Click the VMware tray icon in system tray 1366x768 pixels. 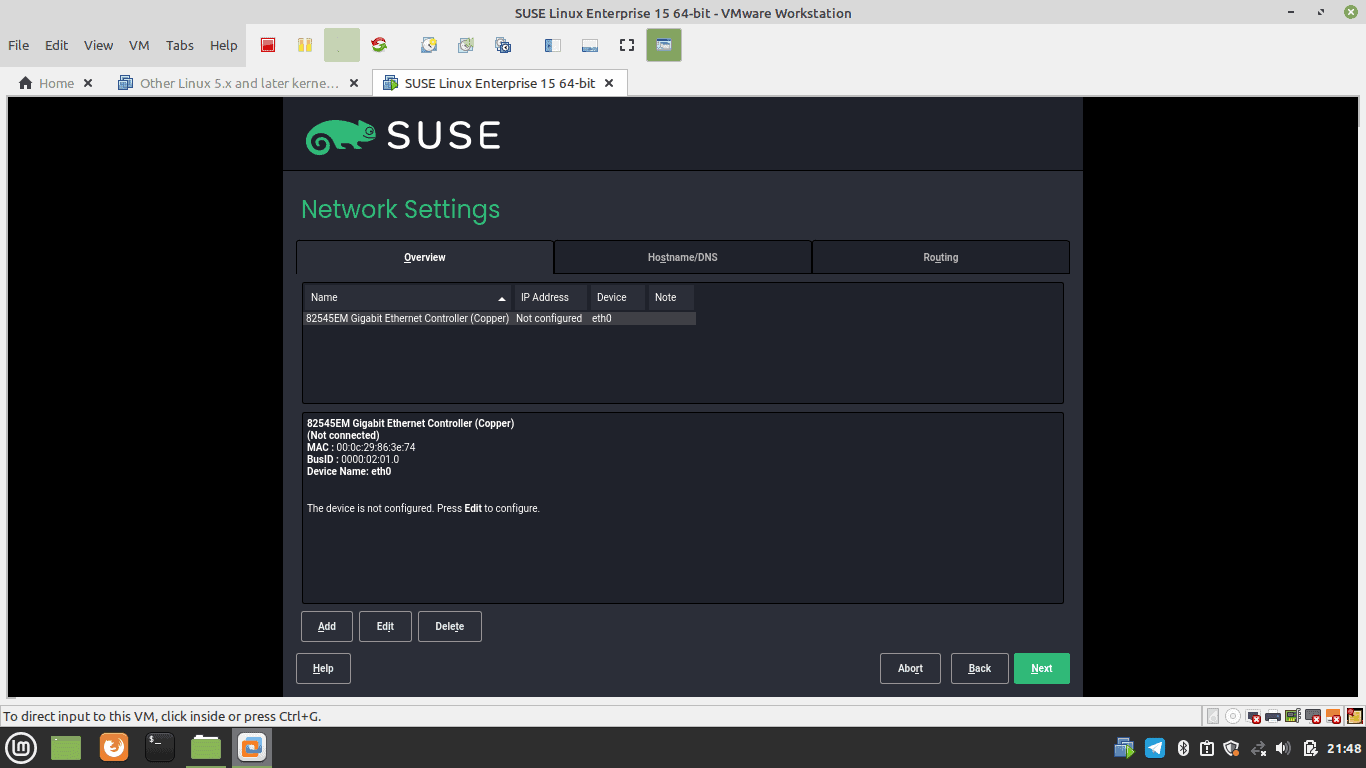tap(1125, 748)
